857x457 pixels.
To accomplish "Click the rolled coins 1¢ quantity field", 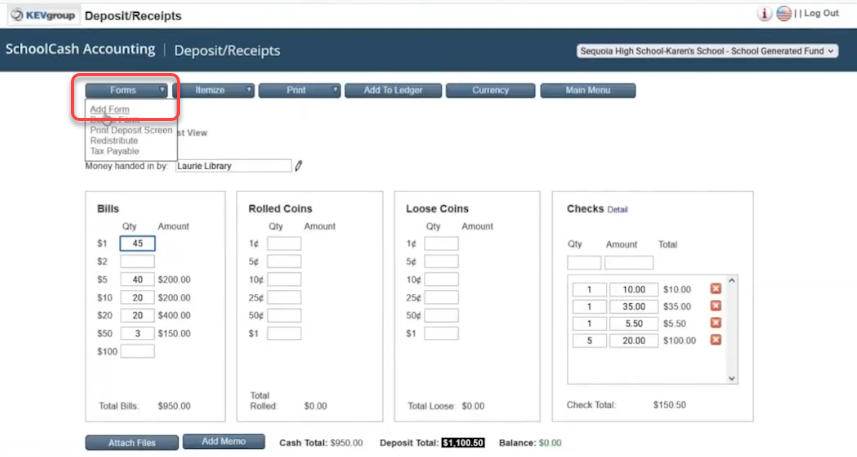I will 284,243.
